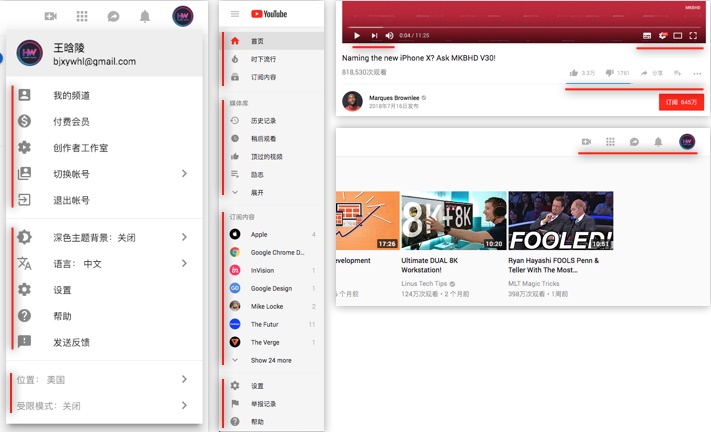Open 稍后观看 watch later list
The width and height of the screenshot is (711, 432).
tap(273, 139)
